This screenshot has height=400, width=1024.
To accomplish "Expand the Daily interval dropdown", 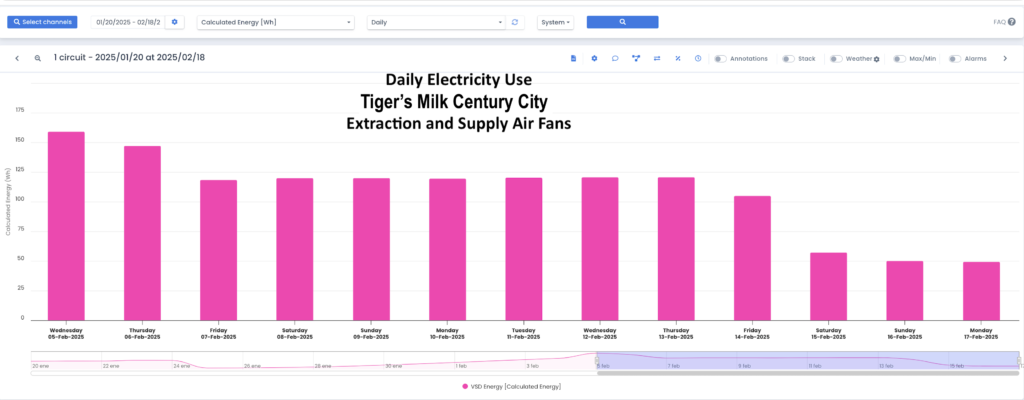I will coord(436,22).
